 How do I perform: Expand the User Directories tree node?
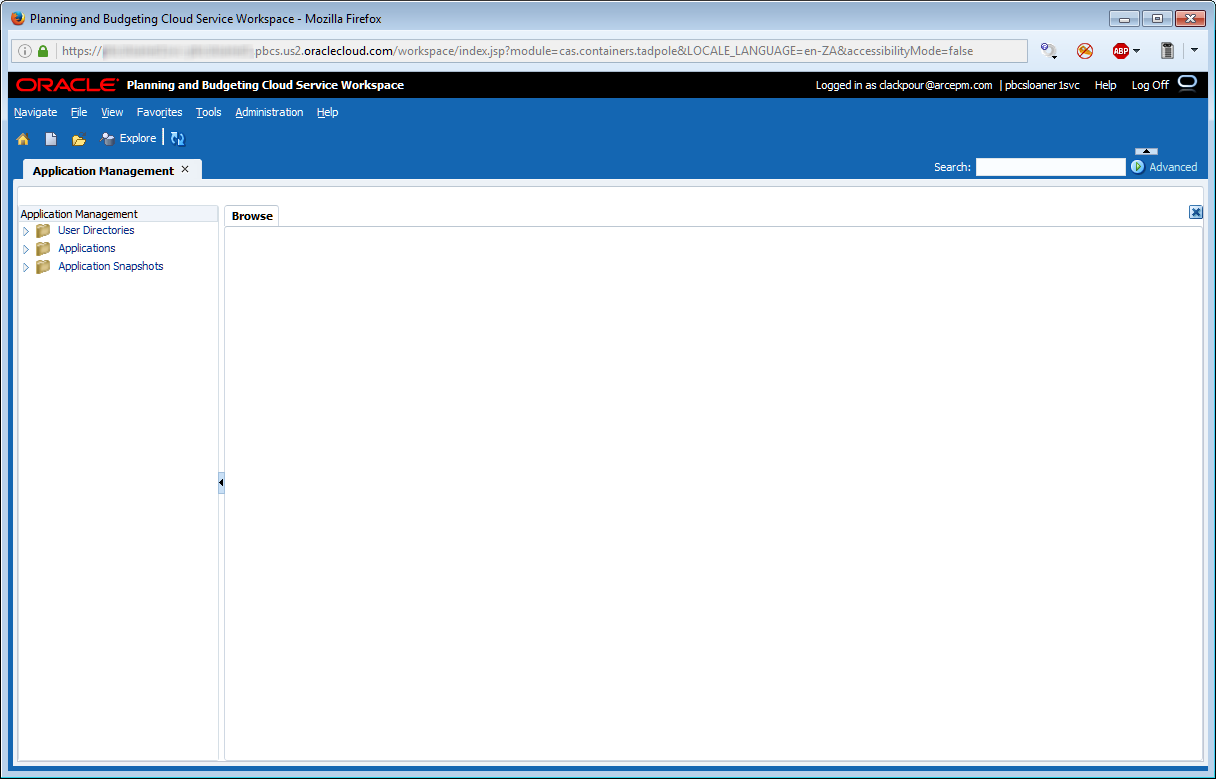(x=26, y=231)
